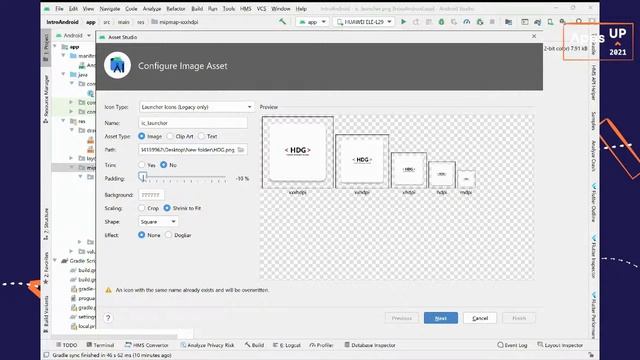Click the Debug app bug icon

441,22
